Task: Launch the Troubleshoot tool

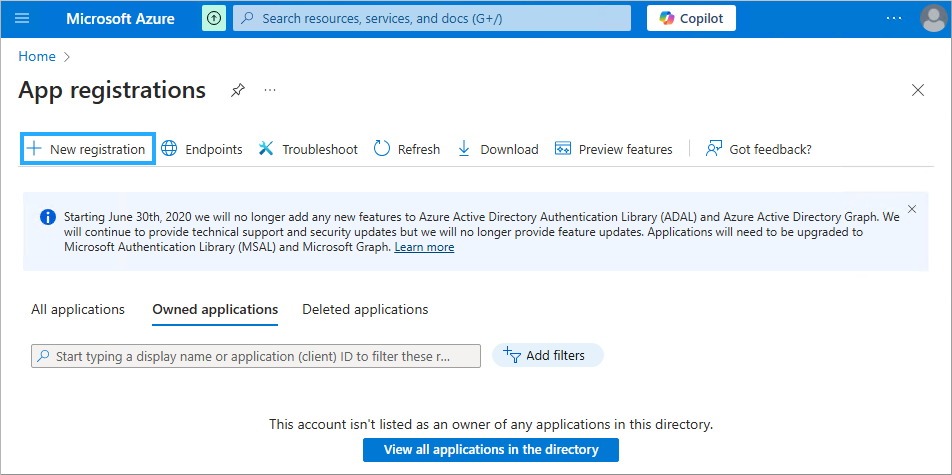Action: pos(308,149)
